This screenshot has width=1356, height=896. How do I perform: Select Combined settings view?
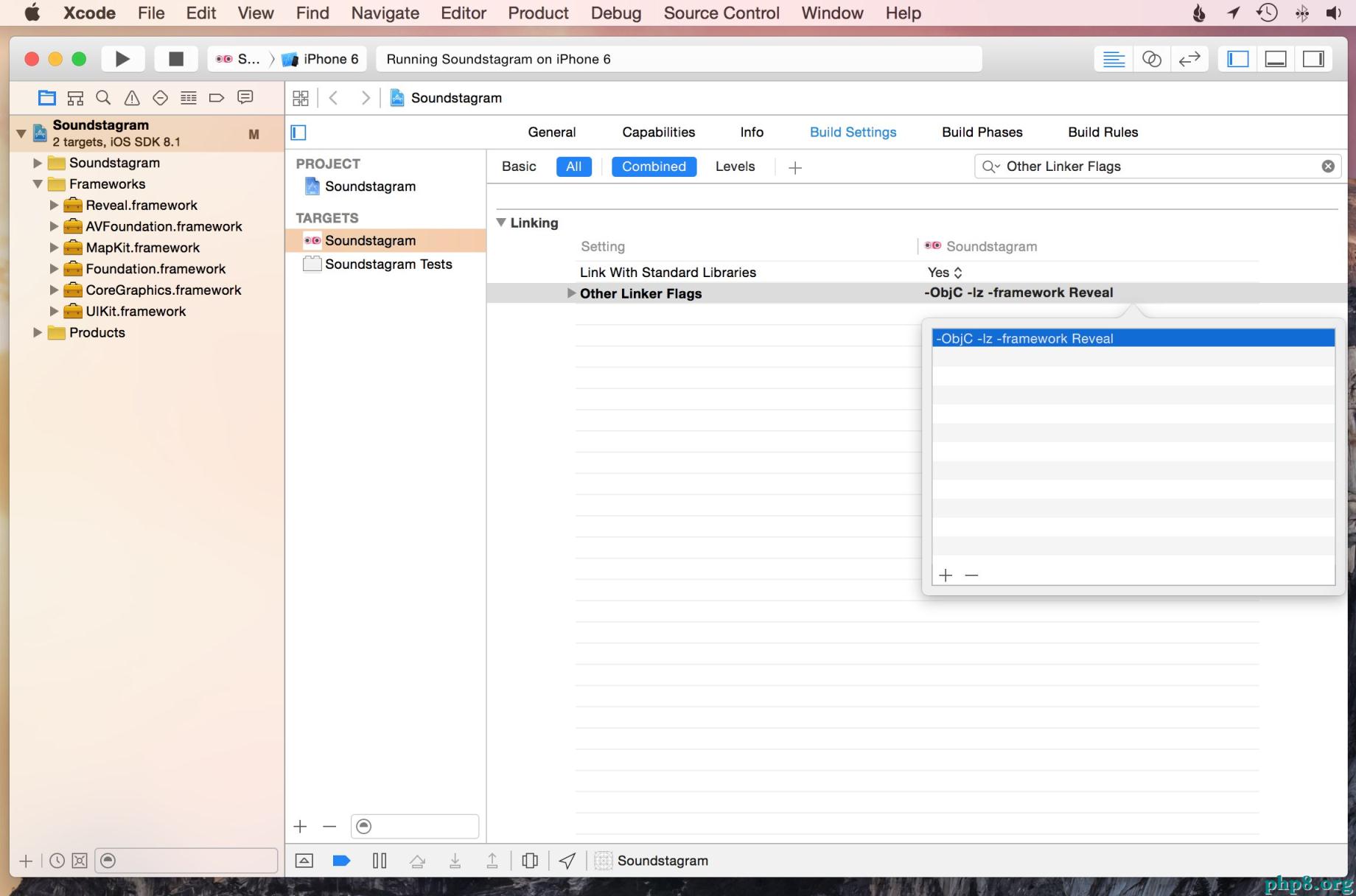click(x=654, y=167)
